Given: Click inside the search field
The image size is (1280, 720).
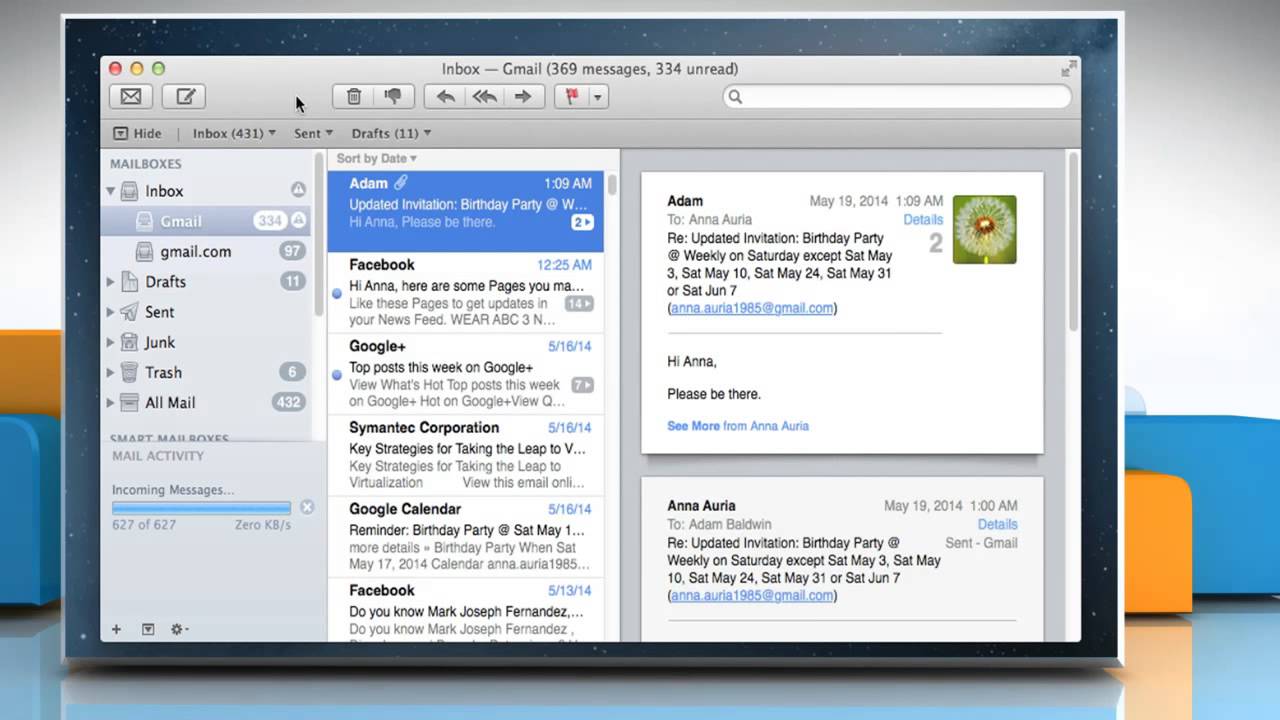Looking at the screenshot, I should click(897, 97).
